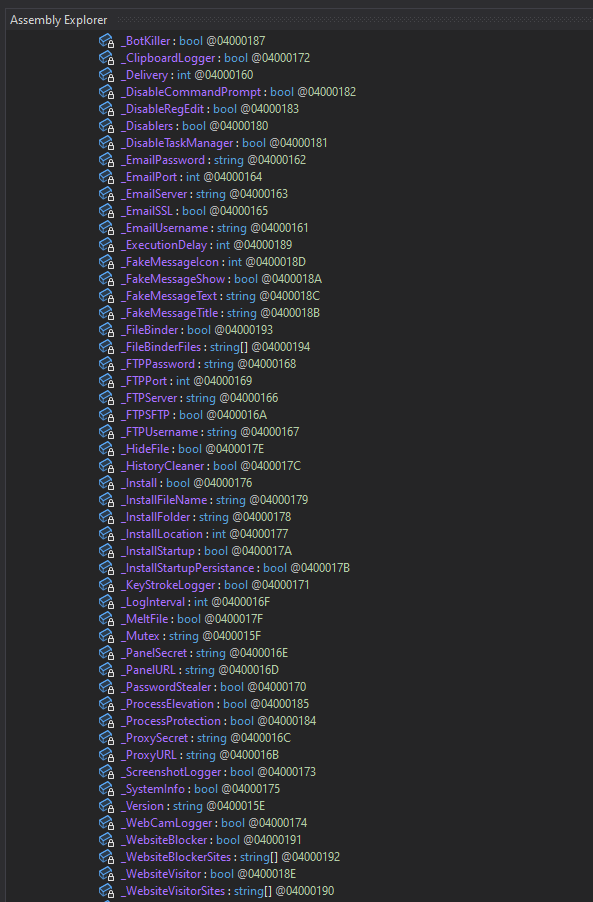Click the Assembly Explorer panel title
Screen dimensions: 593x902
pos(59,20)
